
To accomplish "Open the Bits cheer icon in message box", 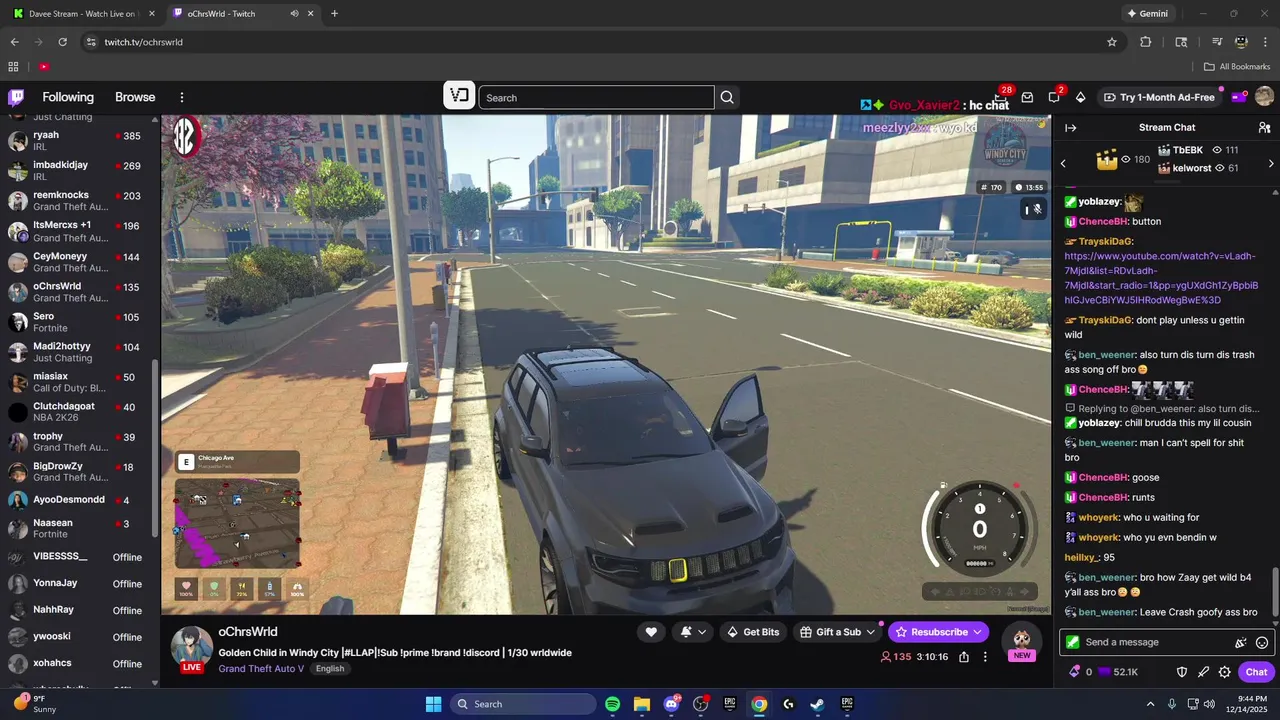I will pos(1241,643).
